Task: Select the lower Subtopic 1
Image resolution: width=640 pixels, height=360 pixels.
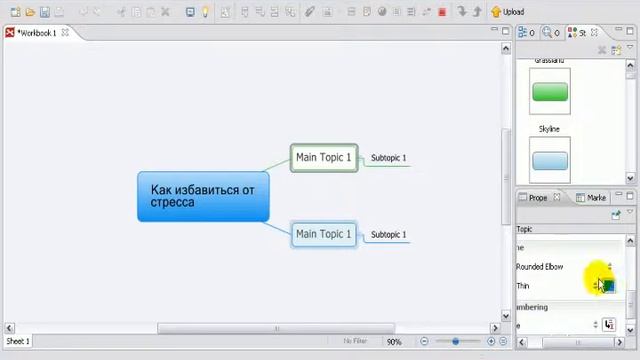Action: (x=389, y=235)
